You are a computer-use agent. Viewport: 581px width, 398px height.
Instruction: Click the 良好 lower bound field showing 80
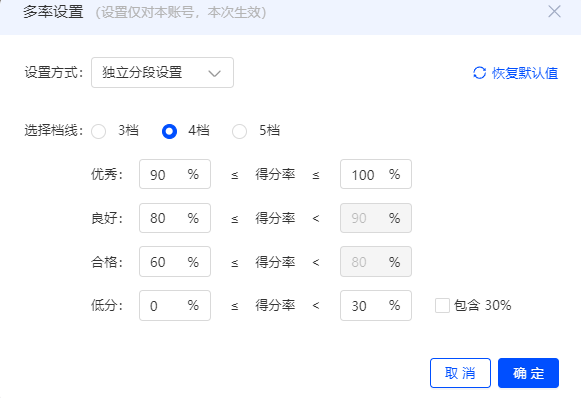tap(175, 218)
